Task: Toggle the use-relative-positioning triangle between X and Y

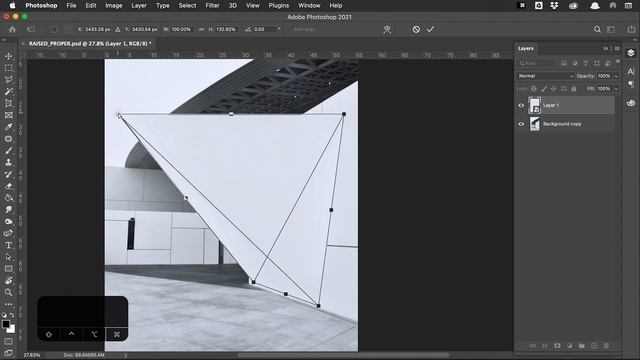Action: (x=118, y=29)
